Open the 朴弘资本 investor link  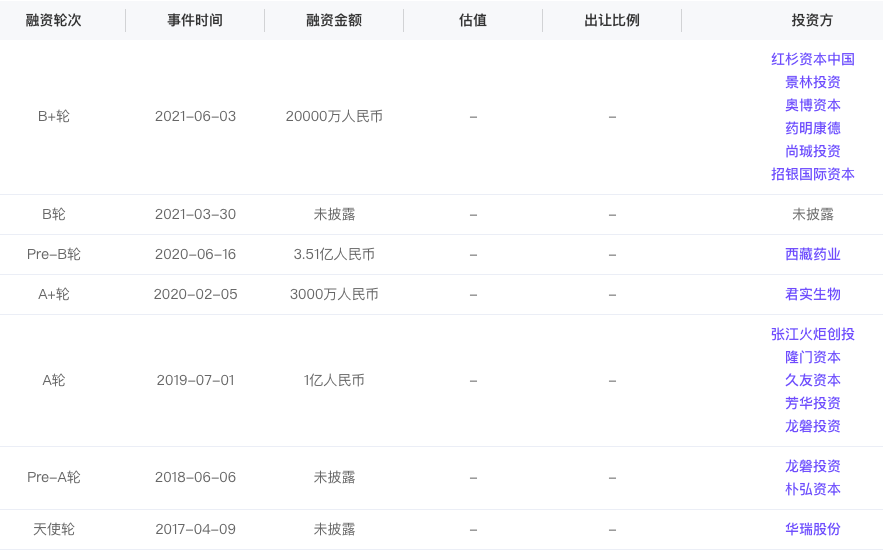[x=812, y=490]
